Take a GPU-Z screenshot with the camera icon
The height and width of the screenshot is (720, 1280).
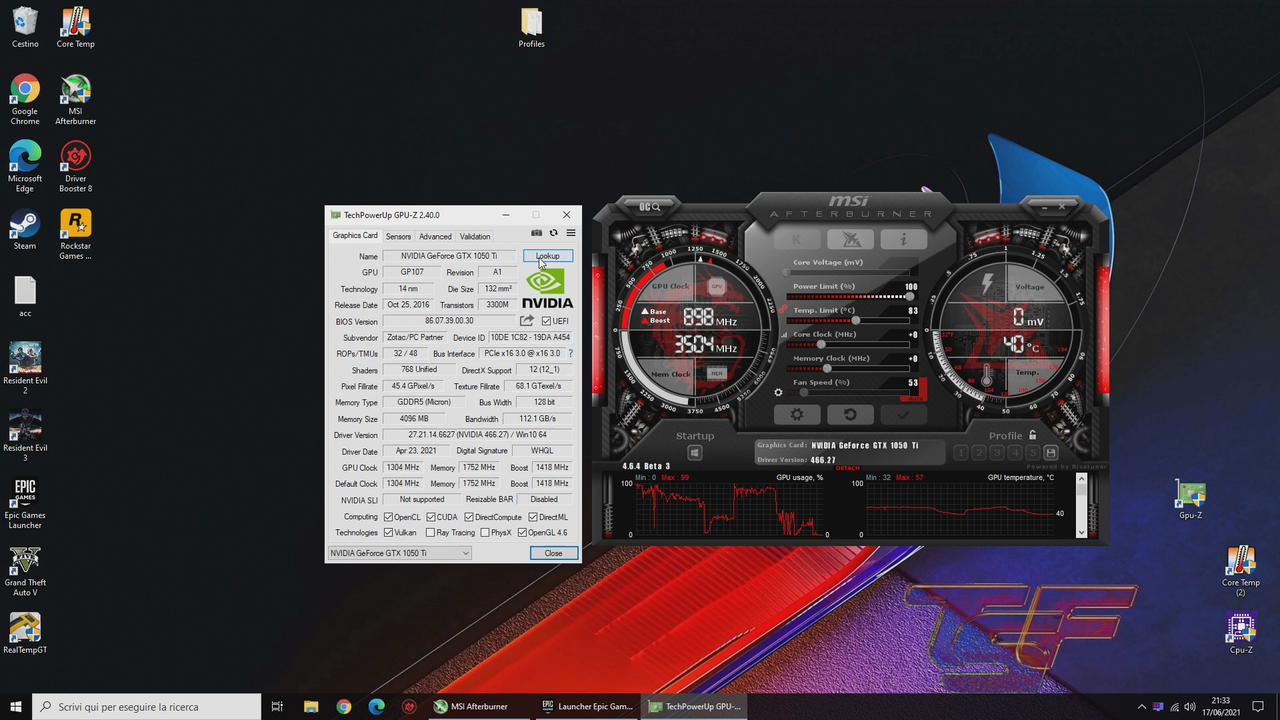536,233
